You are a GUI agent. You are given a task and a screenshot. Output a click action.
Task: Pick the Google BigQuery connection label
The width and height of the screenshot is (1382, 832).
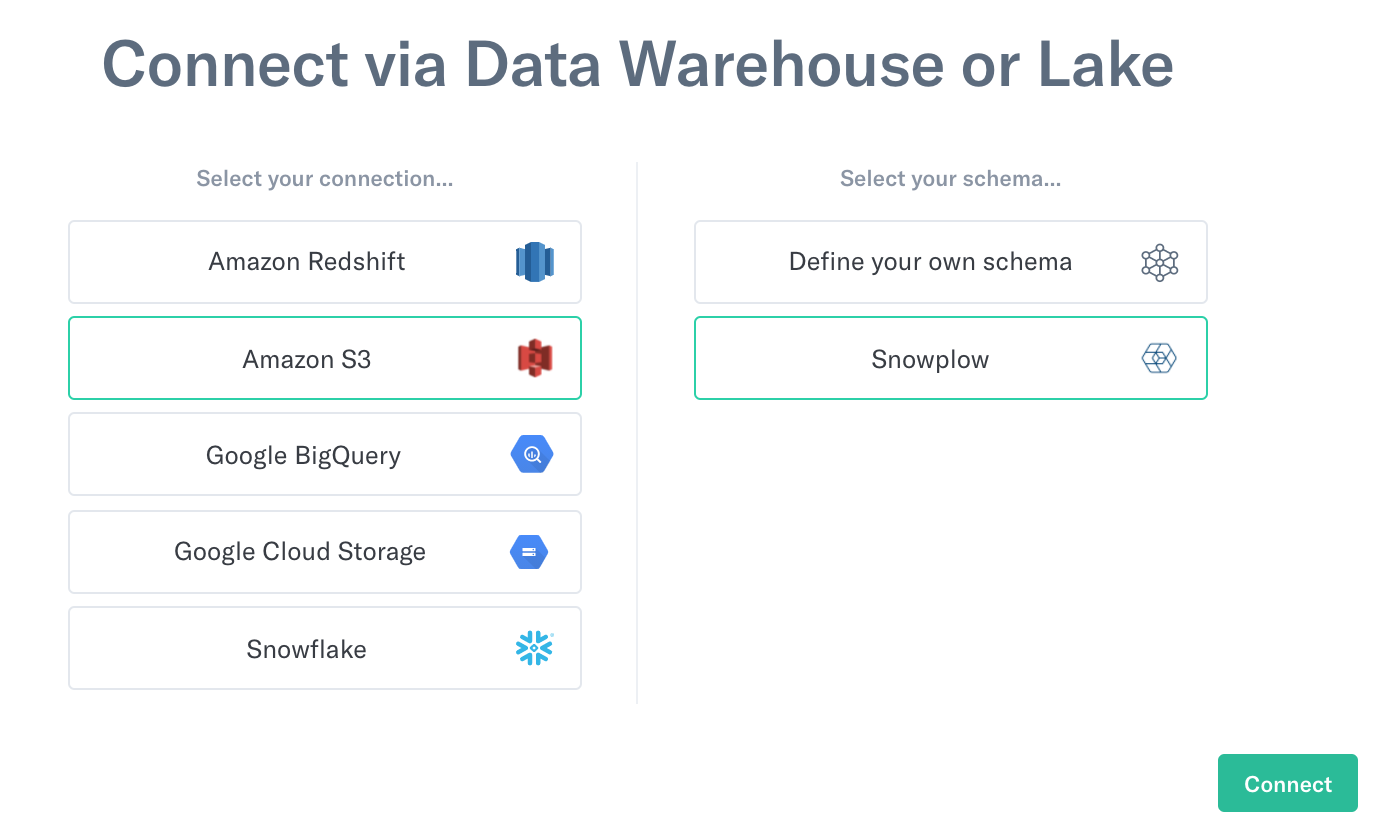coord(303,455)
